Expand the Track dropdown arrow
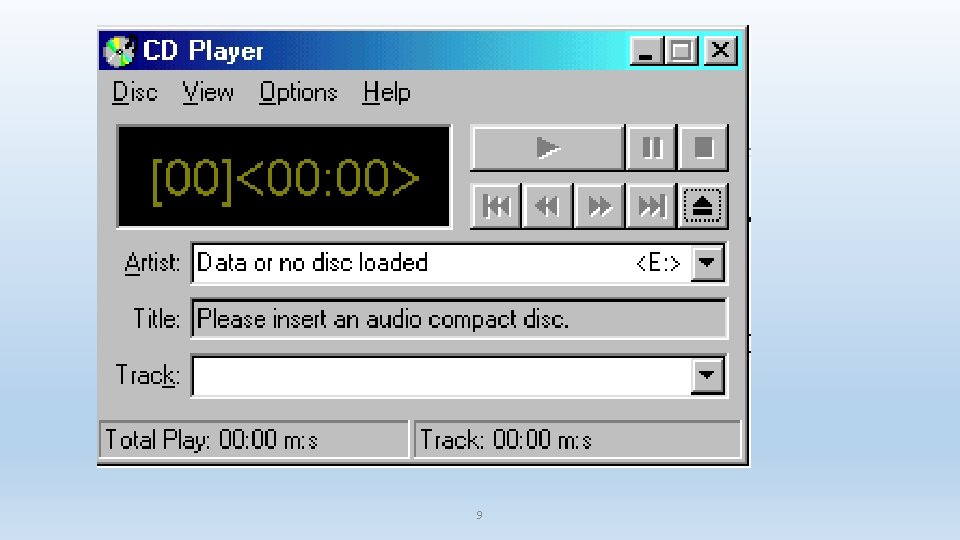 707,375
